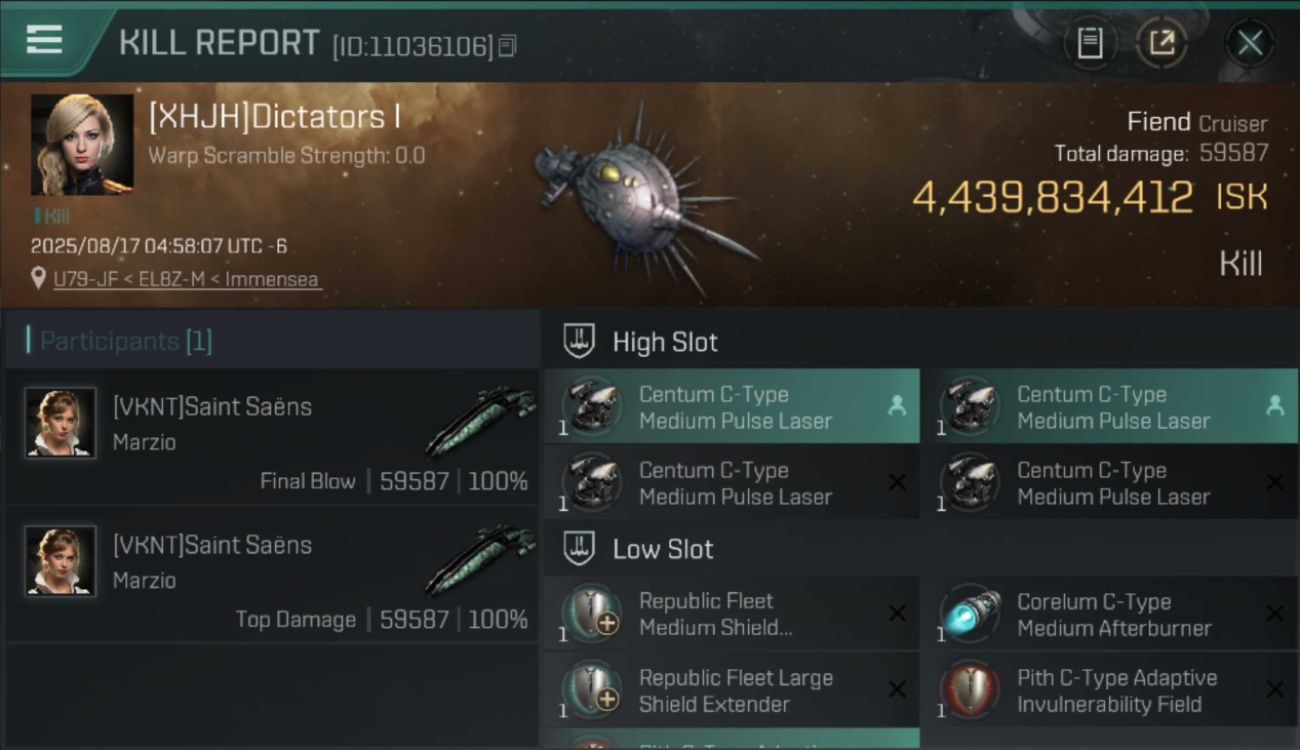Screen dimensions: 1300x750
Task: Open the hamburger menu icon
Action: [x=44, y=40]
